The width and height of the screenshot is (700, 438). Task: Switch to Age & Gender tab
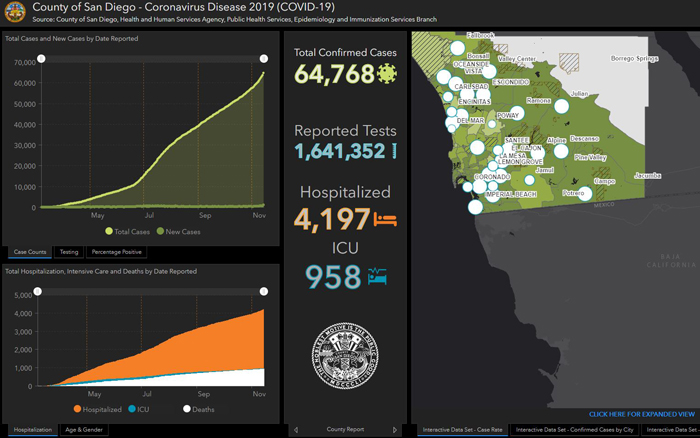[84, 430]
